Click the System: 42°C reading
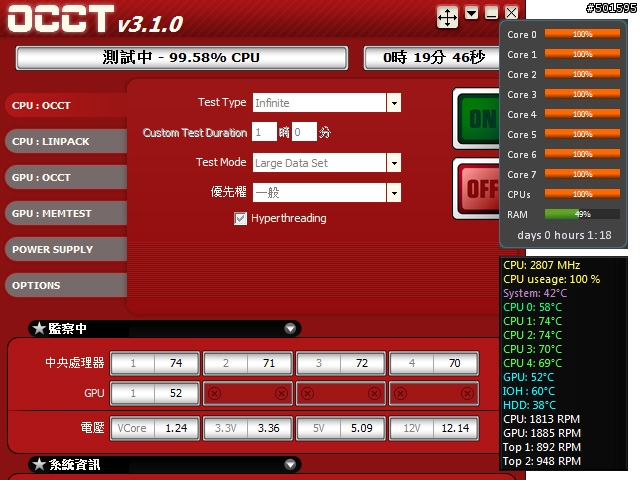Viewport: 640px width, 480px height. pos(535,293)
